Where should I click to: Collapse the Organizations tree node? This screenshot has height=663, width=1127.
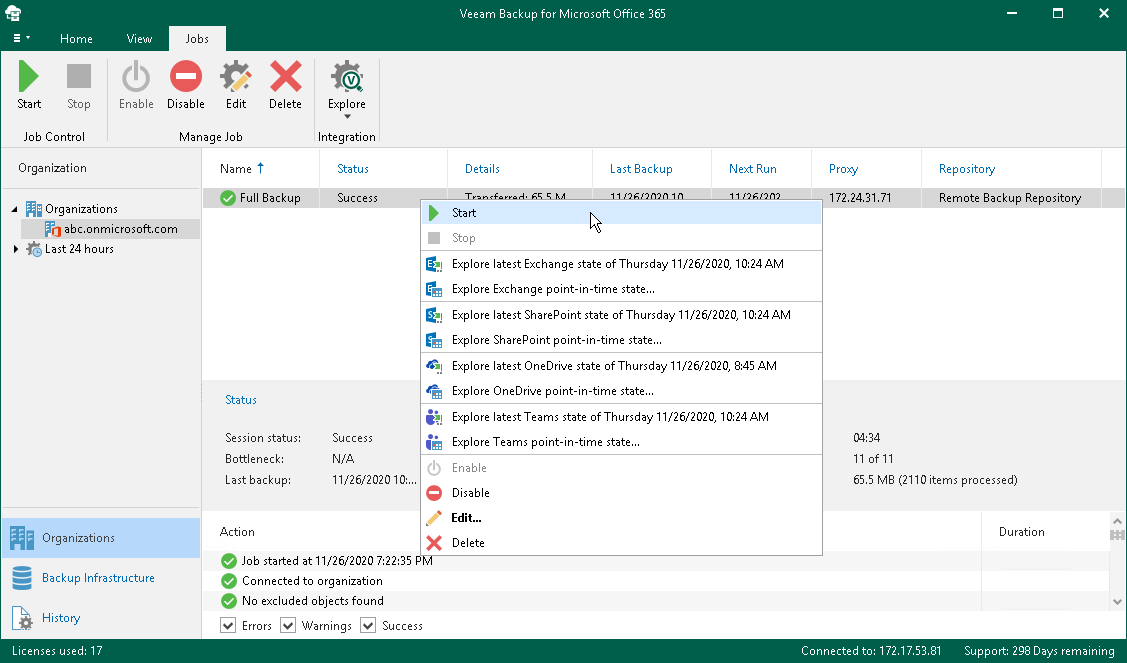click(x=15, y=209)
